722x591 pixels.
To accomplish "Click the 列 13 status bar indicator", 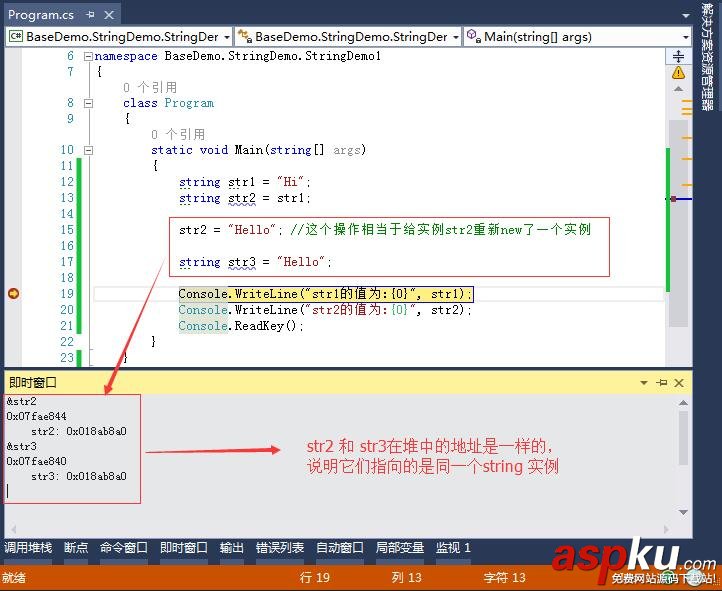I will [x=407, y=577].
